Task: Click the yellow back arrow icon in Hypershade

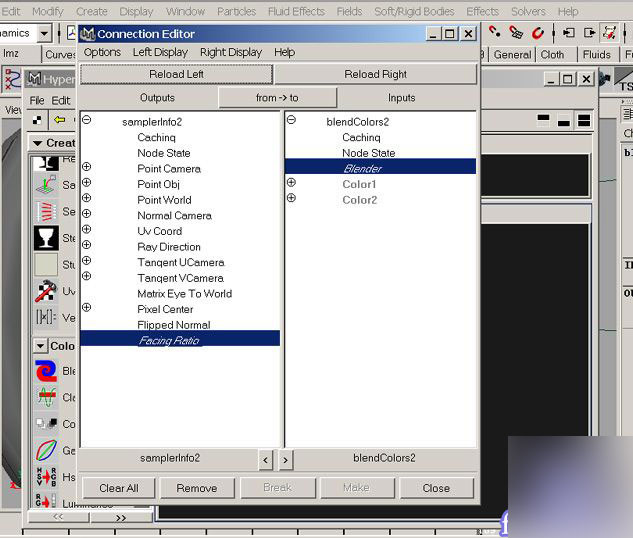Action: click(60, 119)
